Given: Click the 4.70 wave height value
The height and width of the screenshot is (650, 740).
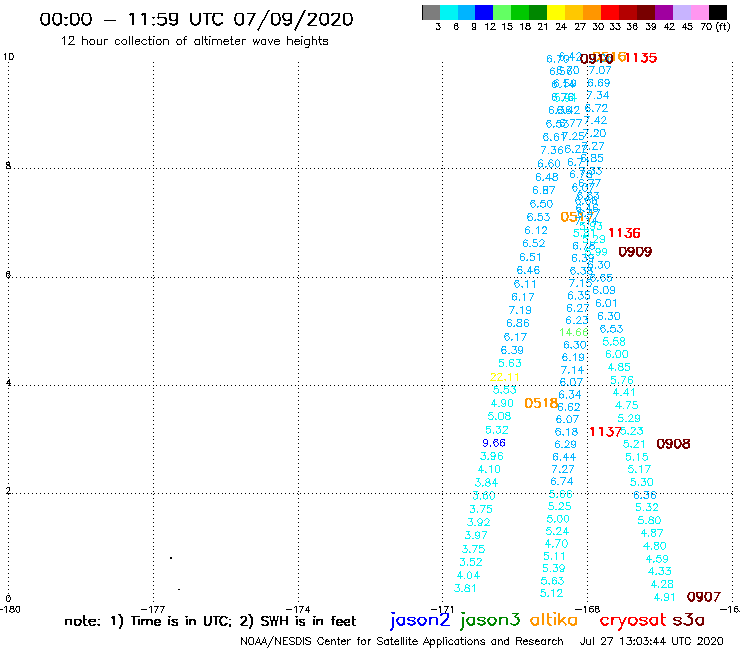Looking at the screenshot, I should 556,544.
